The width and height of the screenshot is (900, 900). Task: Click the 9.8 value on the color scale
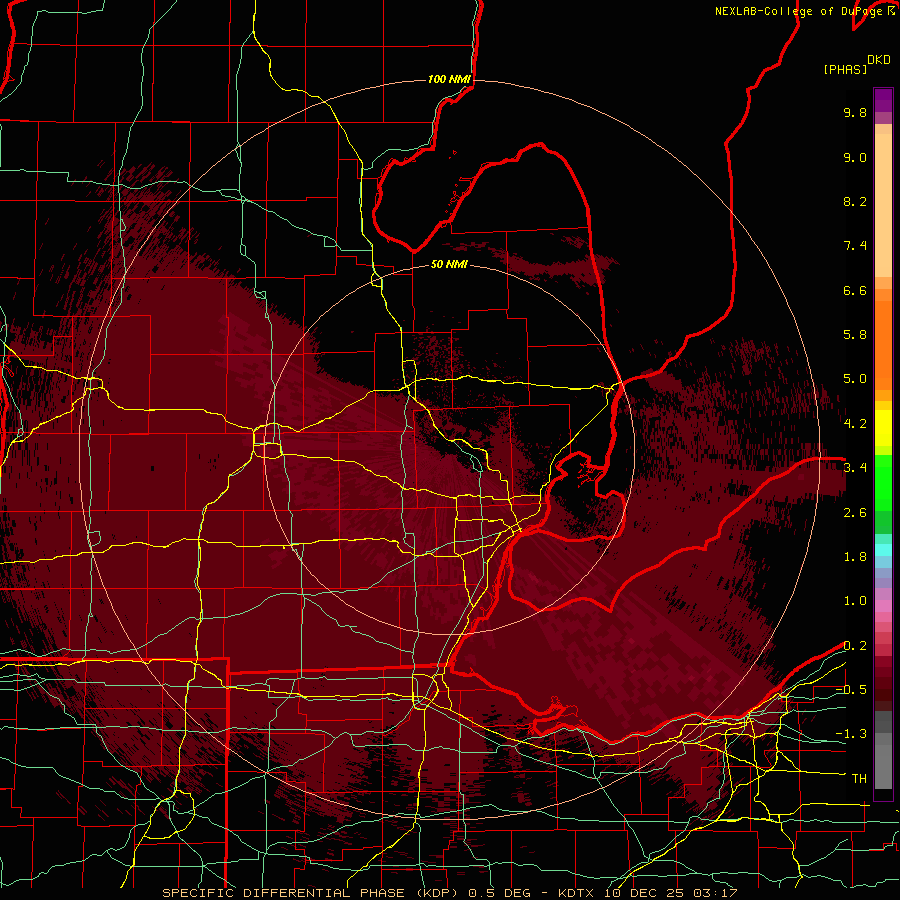[x=855, y=112]
